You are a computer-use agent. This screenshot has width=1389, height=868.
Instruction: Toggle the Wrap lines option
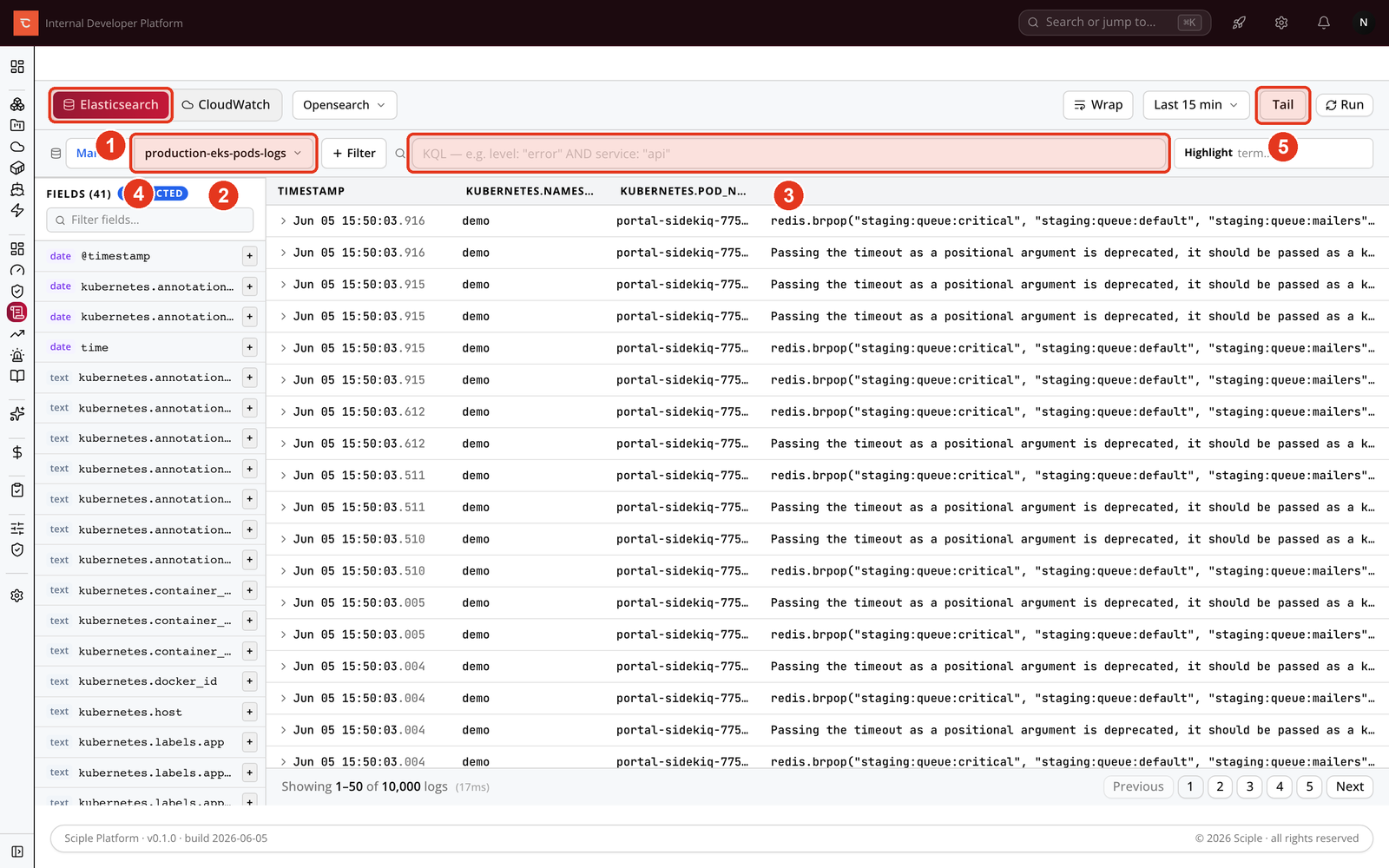pyautogui.click(x=1098, y=105)
